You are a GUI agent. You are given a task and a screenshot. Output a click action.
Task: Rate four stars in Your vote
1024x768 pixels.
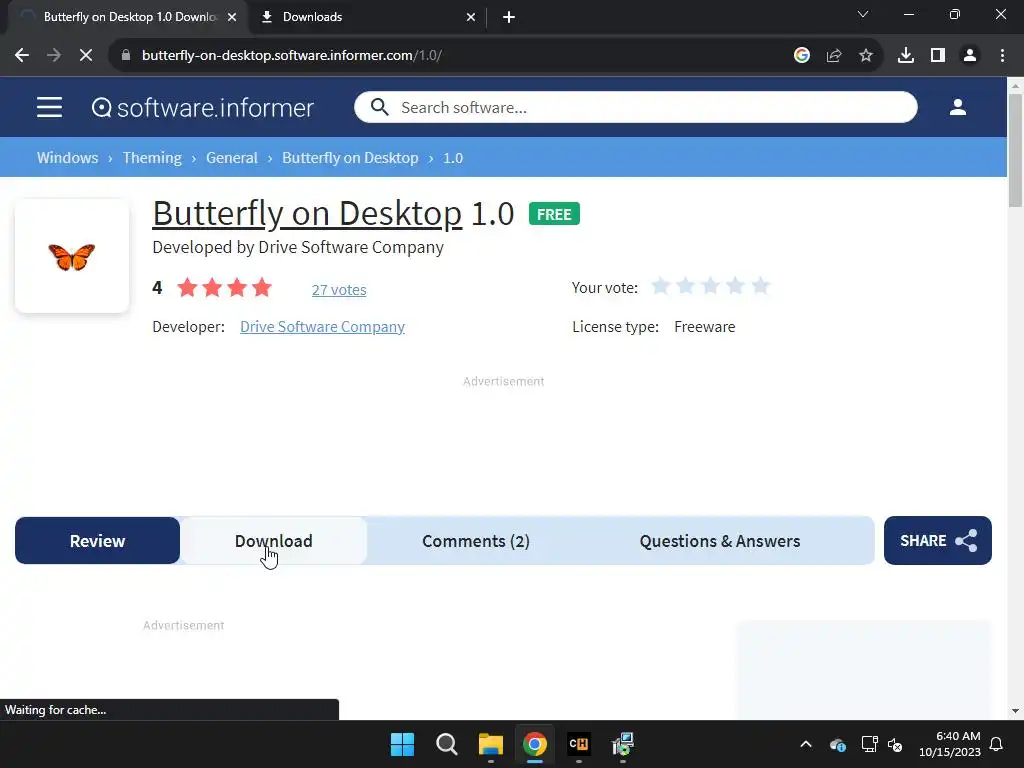(x=735, y=286)
